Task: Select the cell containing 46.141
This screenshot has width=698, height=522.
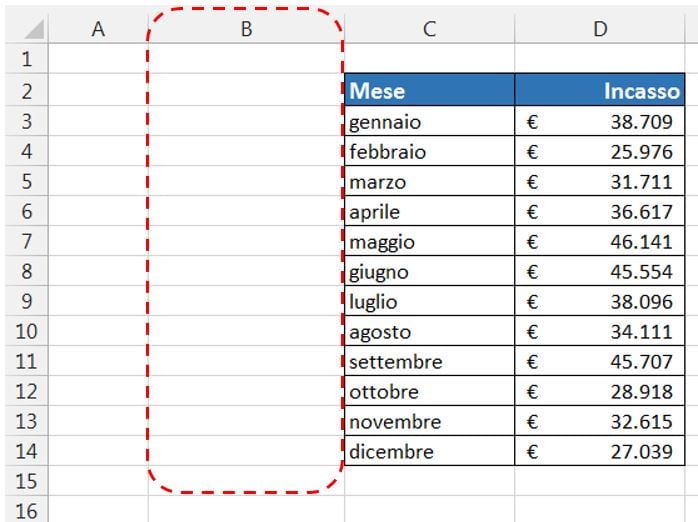Action: pos(600,241)
